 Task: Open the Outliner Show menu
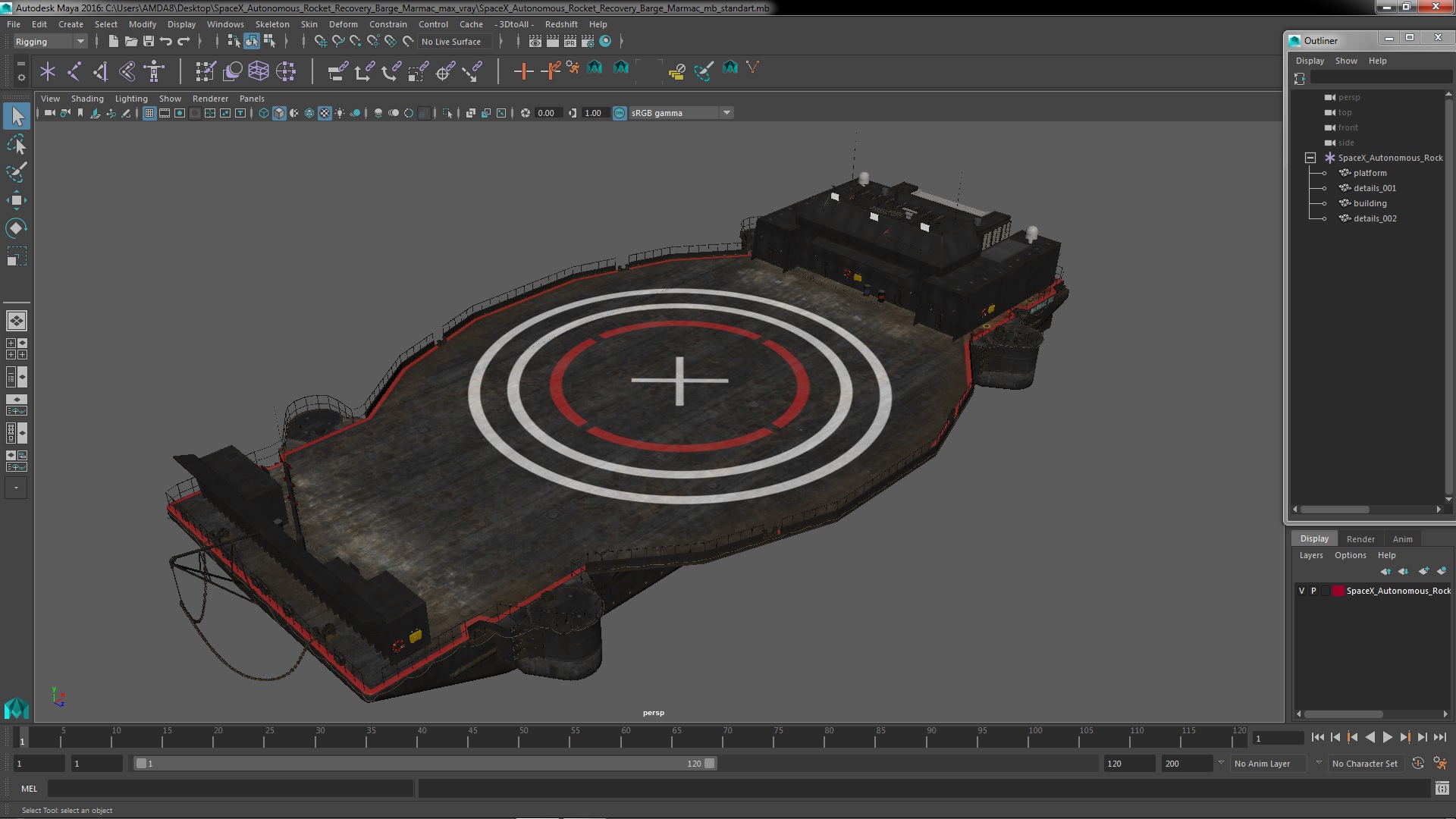point(1346,61)
